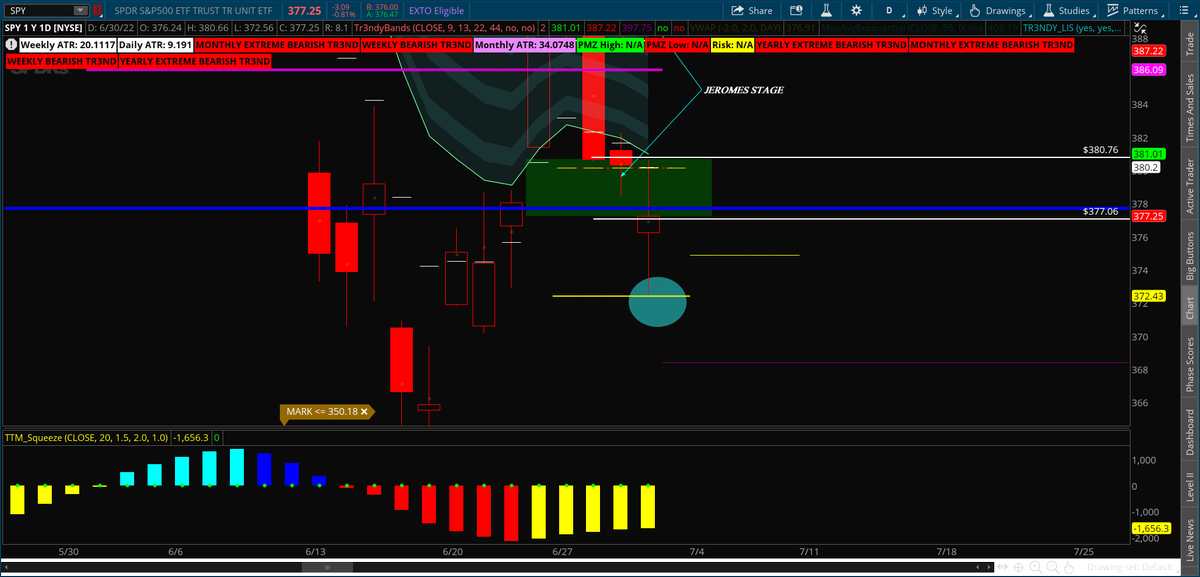This screenshot has height=577, width=1200.
Task: Open the D timeframe selector
Action: coord(889,10)
